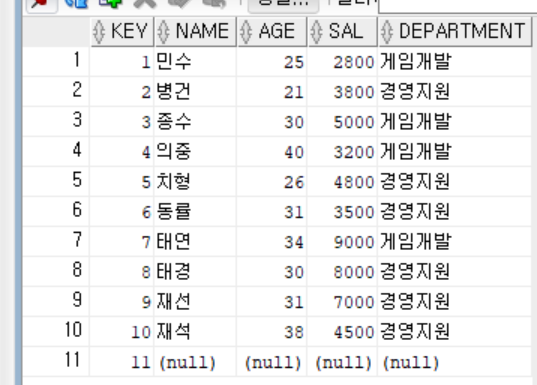Click row header number 11
Viewport: 537px width, 385px height.
(56, 361)
